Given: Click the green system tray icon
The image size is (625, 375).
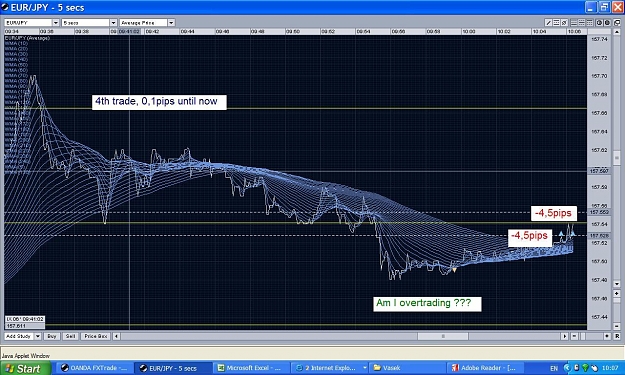Looking at the screenshot, I should pyautogui.click(x=586, y=367).
